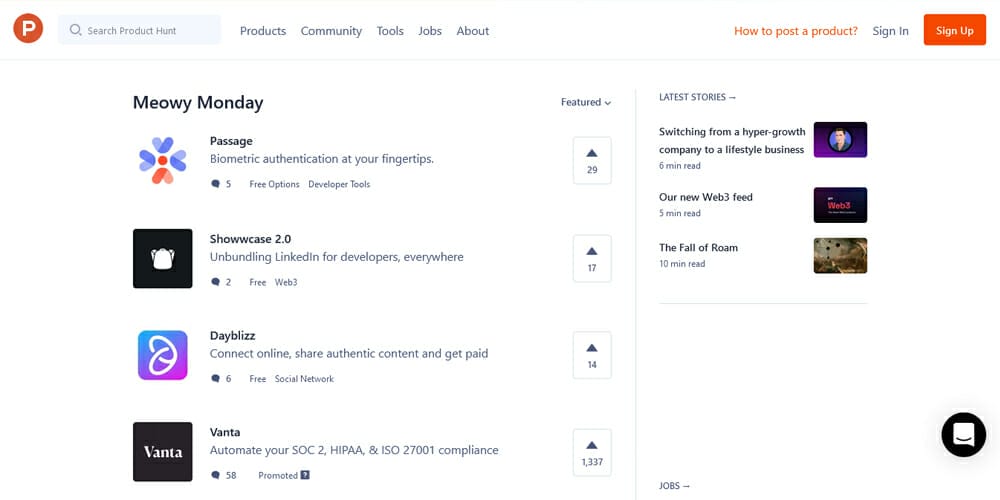Click the Free tag on Showwcase 2.0
This screenshot has width=1000, height=500.
coord(258,282)
